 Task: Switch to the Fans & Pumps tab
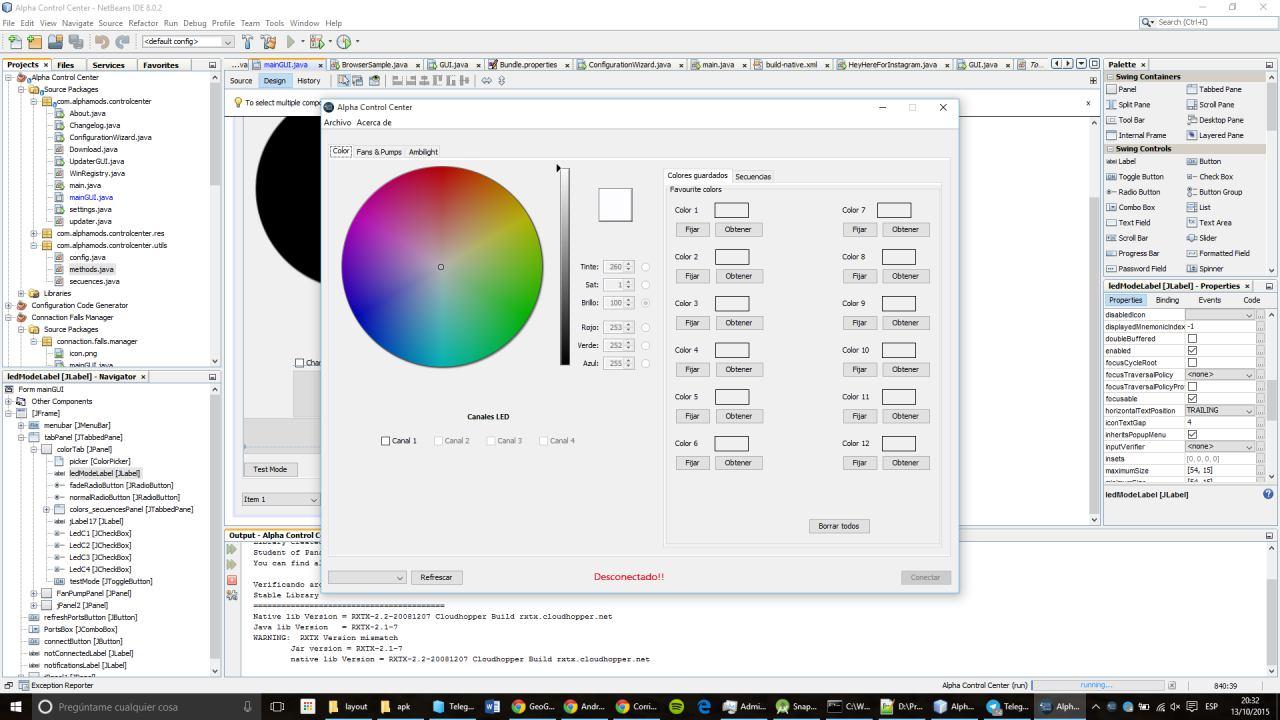click(x=379, y=152)
